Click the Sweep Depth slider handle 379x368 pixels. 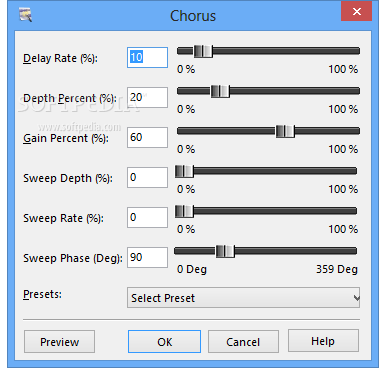pos(184,171)
